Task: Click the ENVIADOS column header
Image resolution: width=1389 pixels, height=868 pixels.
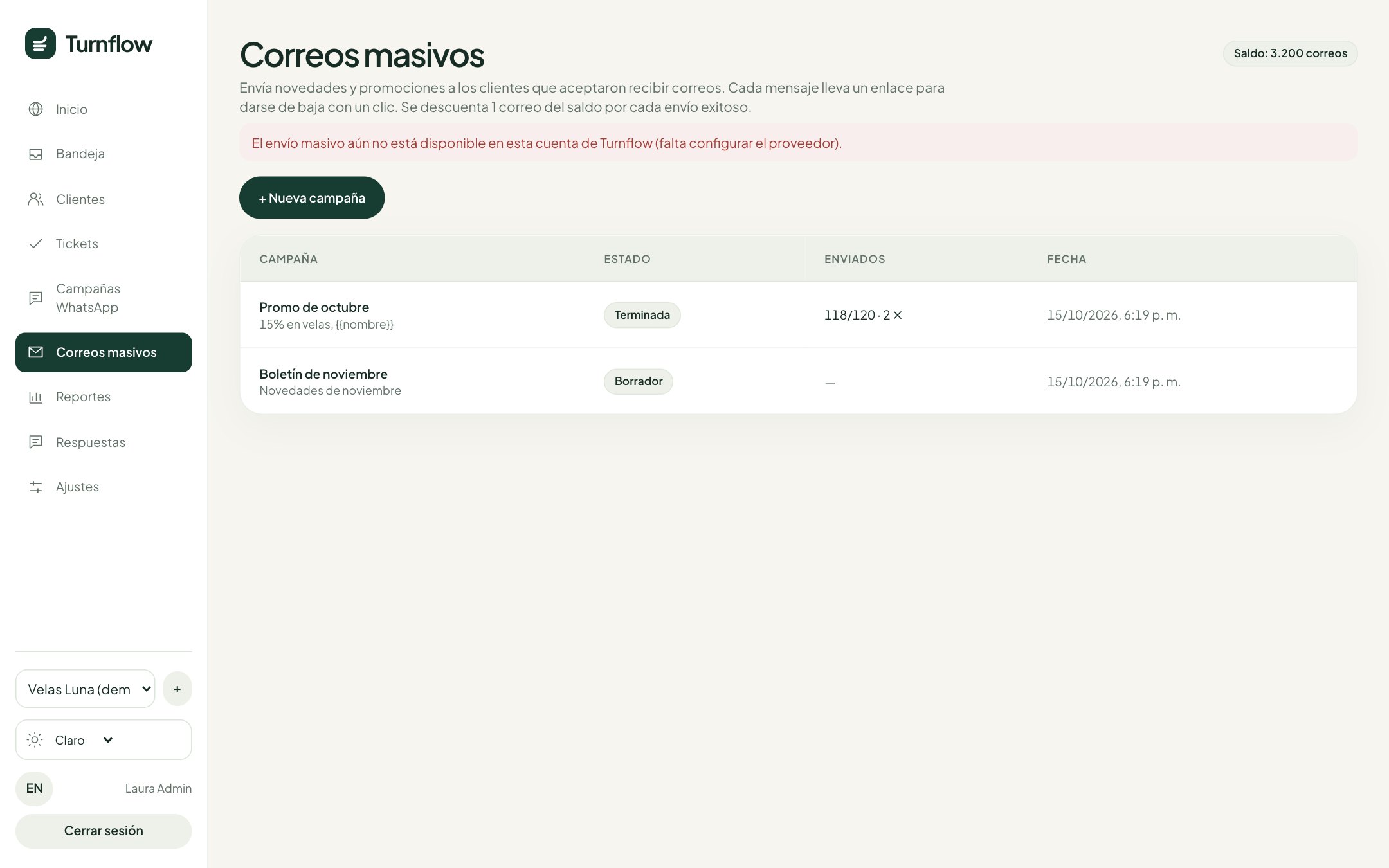Action: coord(855,259)
